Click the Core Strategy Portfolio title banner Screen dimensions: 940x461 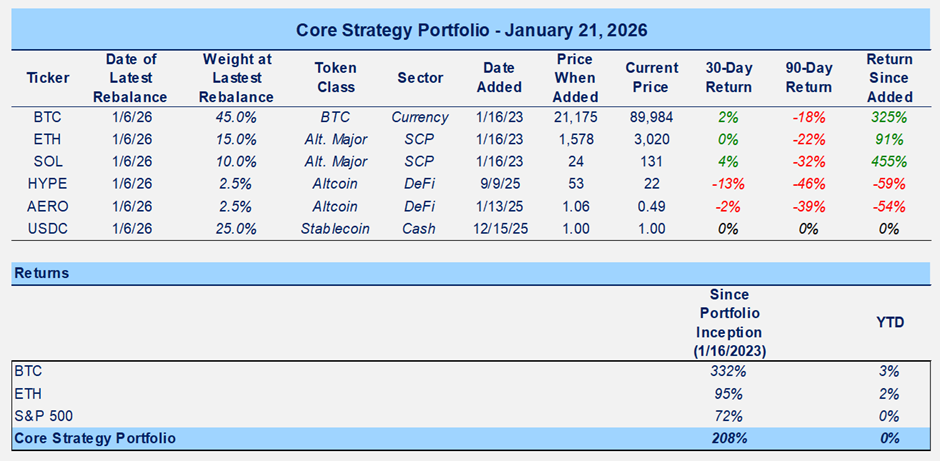coord(471,30)
